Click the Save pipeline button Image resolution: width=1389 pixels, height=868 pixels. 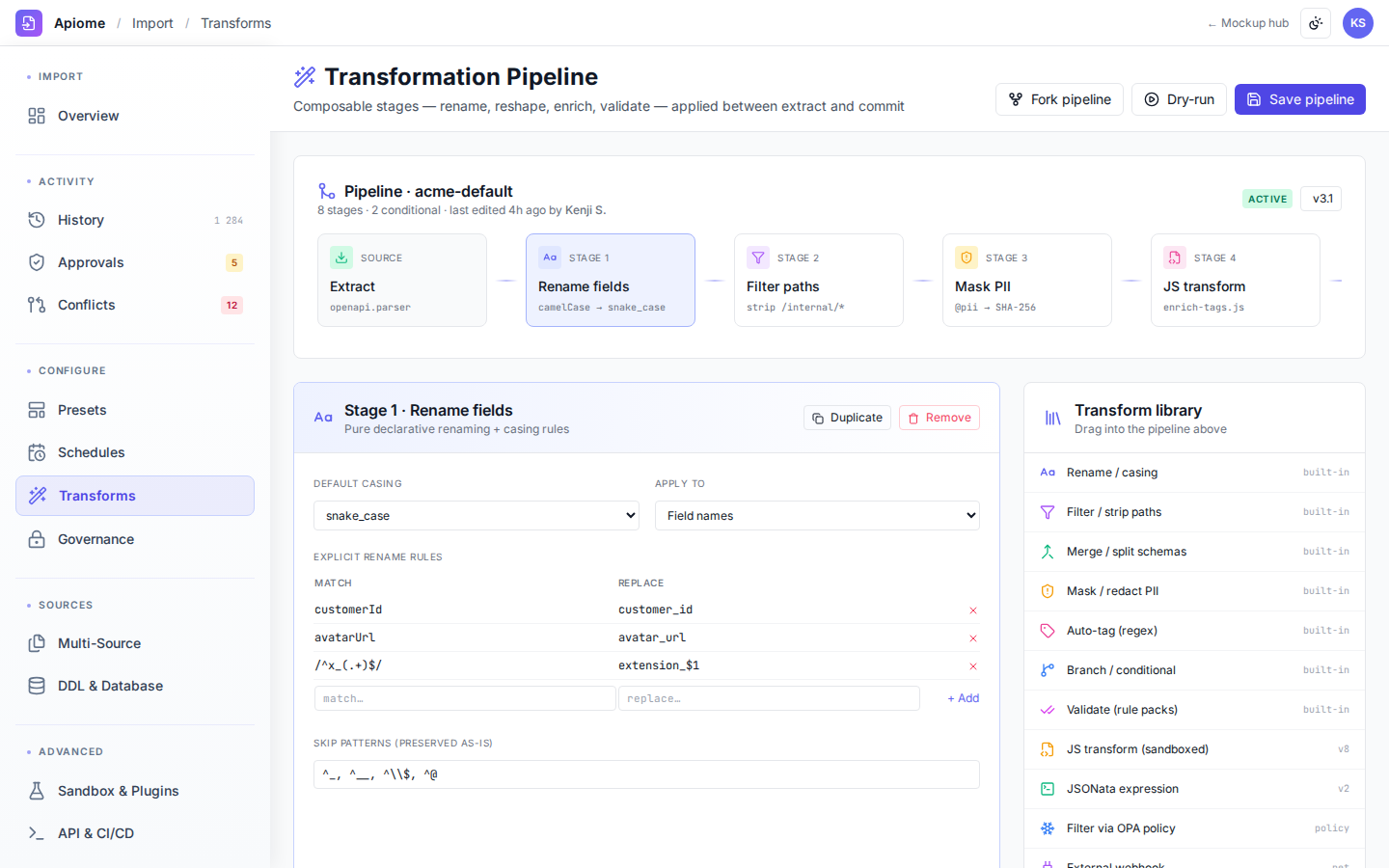tap(1300, 99)
